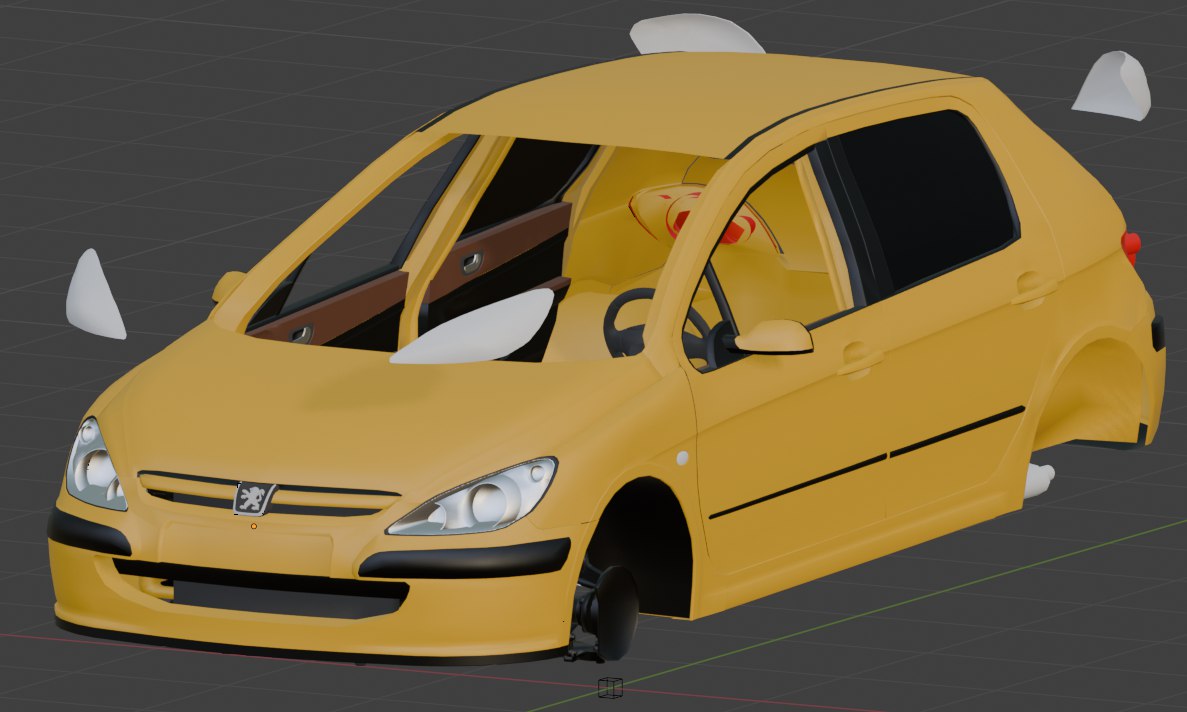1187x712 pixels.
Task: Select the black brake assembly in front wheel arch
Action: point(606,613)
